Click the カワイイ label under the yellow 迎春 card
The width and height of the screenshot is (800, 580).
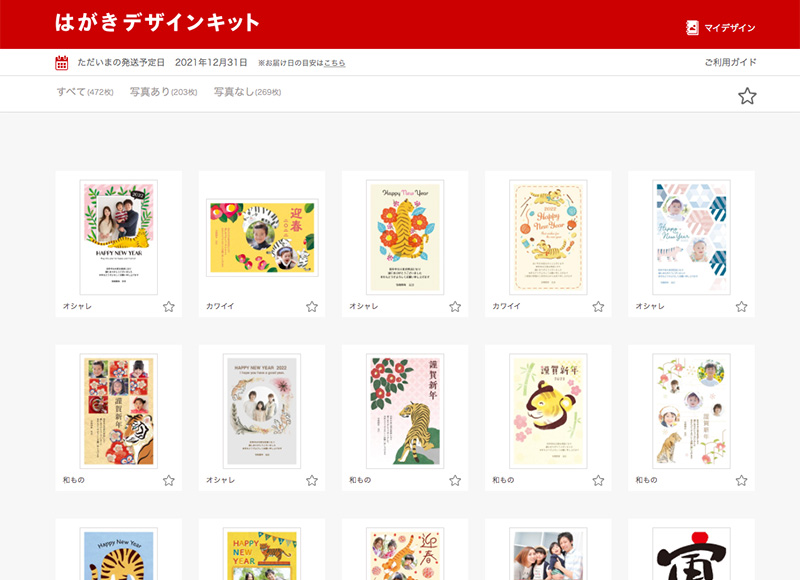tap(220, 306)
